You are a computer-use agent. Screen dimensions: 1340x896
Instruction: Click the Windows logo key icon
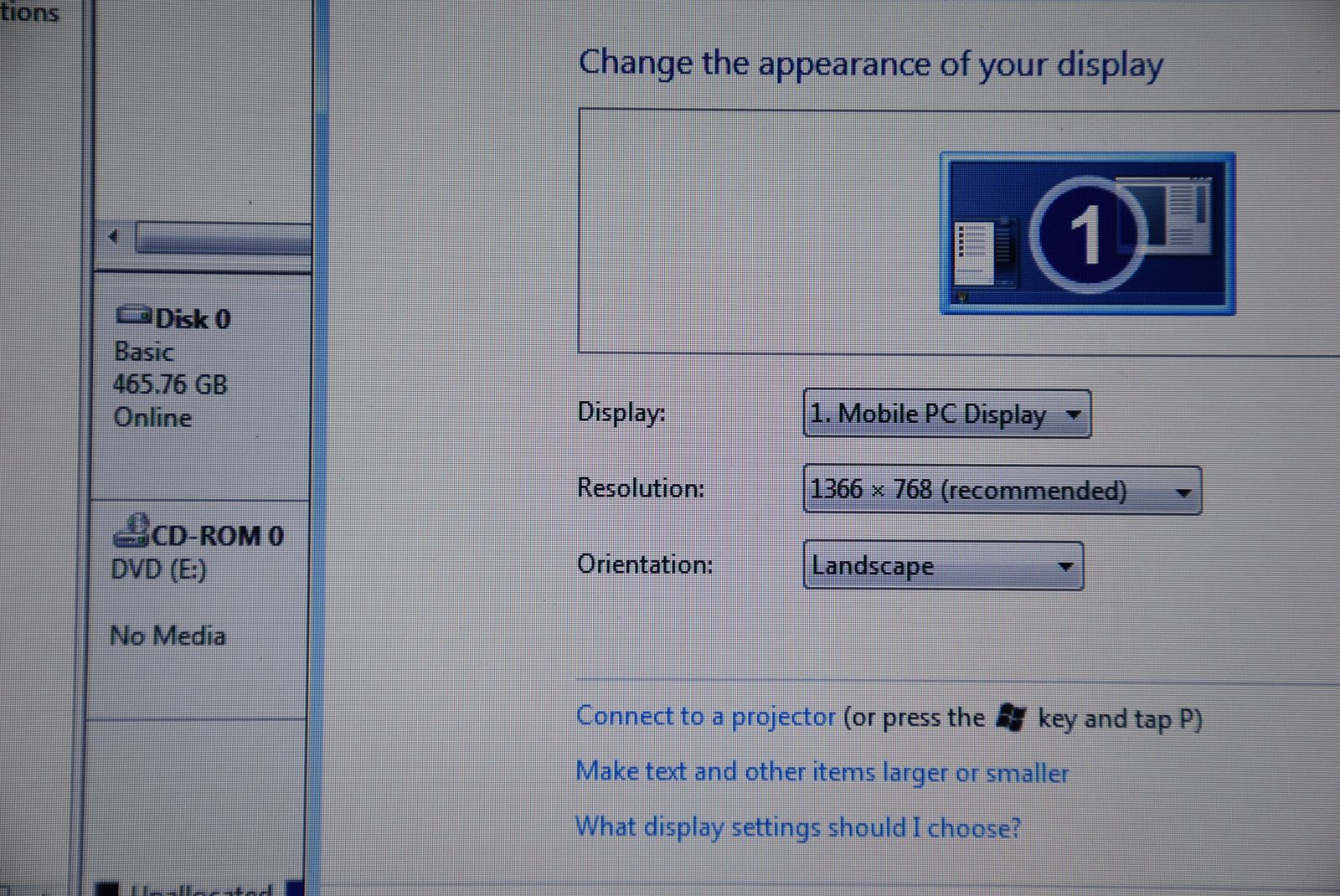[x=1011, y=718]
